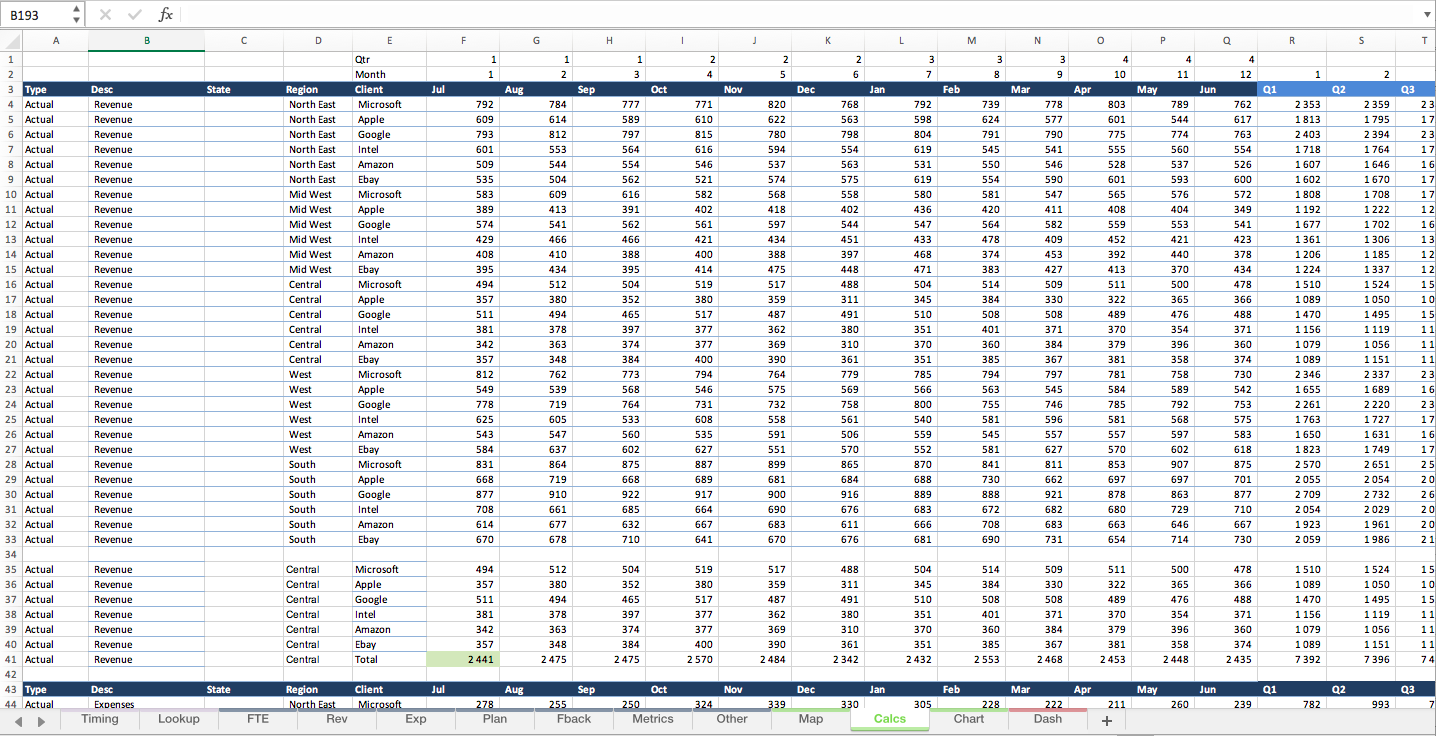
Task: Select column R header
Action: click(x=1292, y=41)
